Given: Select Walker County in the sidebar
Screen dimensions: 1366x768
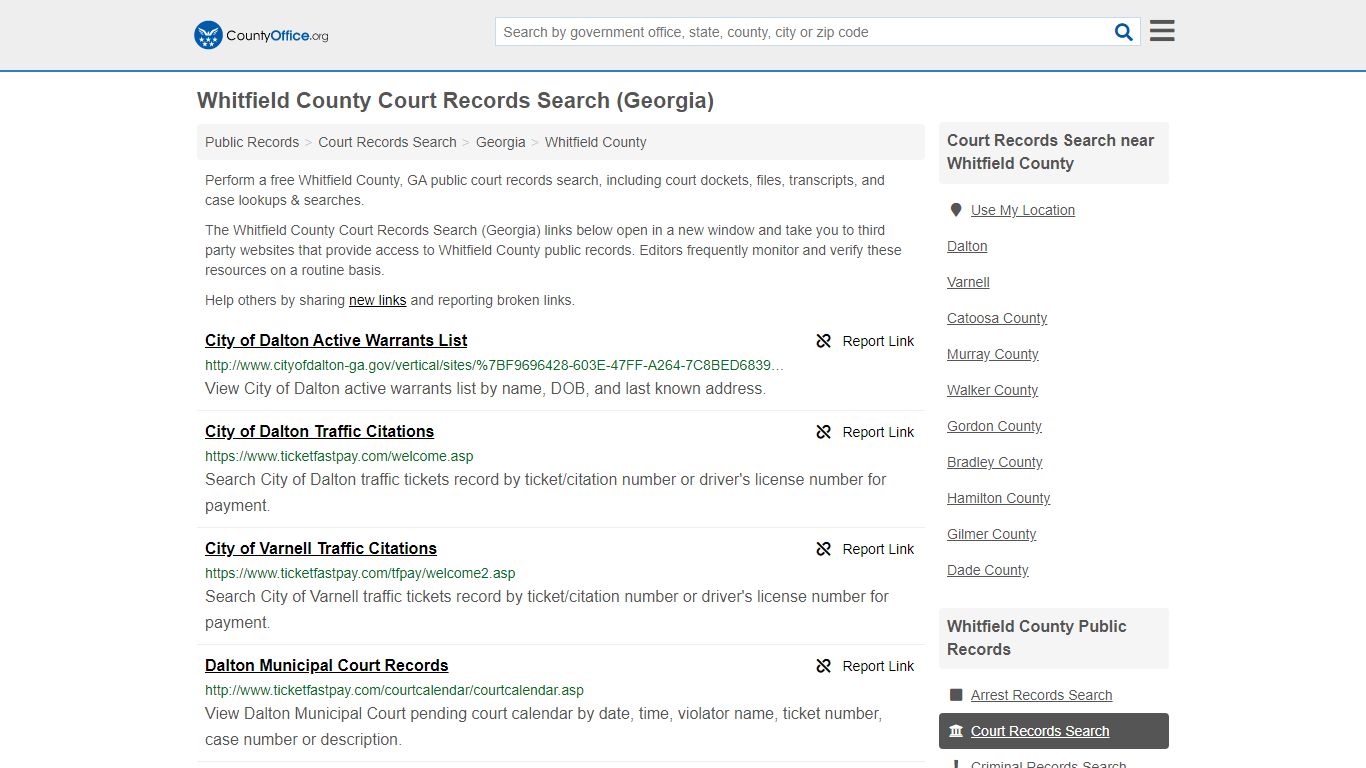Looking at the screenshot, I should pyautogui.click(x=992, y=390).
